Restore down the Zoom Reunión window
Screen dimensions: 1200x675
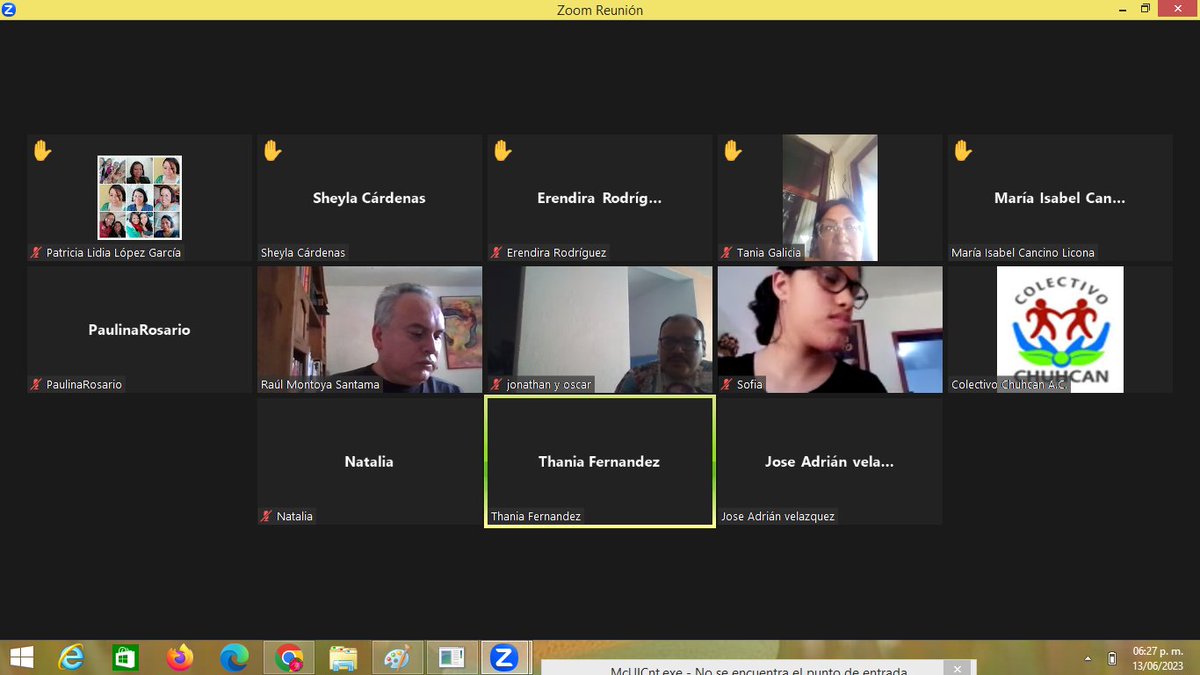1146,9
